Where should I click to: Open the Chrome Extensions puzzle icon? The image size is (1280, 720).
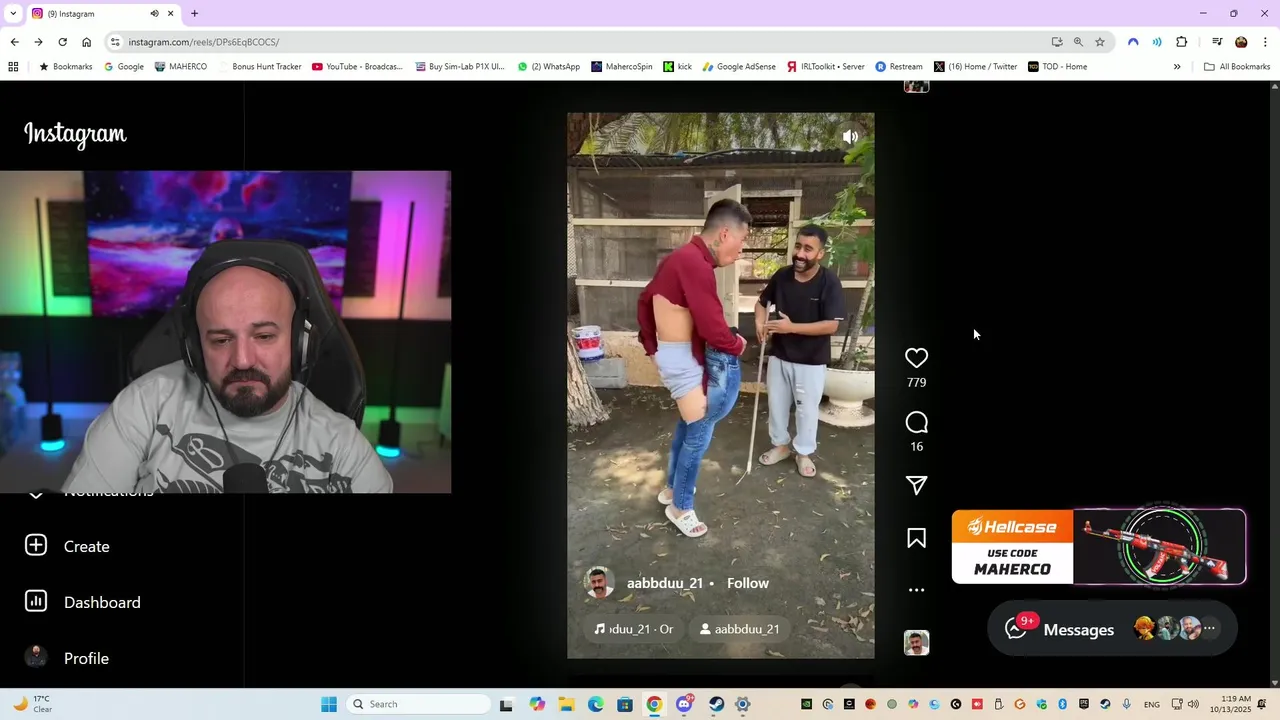(x=1181, y=42)
